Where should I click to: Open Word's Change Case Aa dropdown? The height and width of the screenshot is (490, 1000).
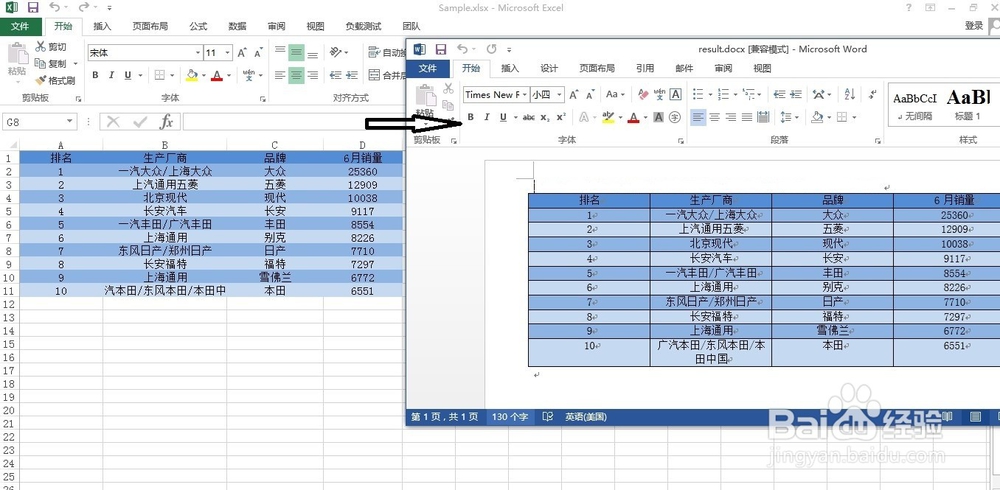(x=615, y=94)
